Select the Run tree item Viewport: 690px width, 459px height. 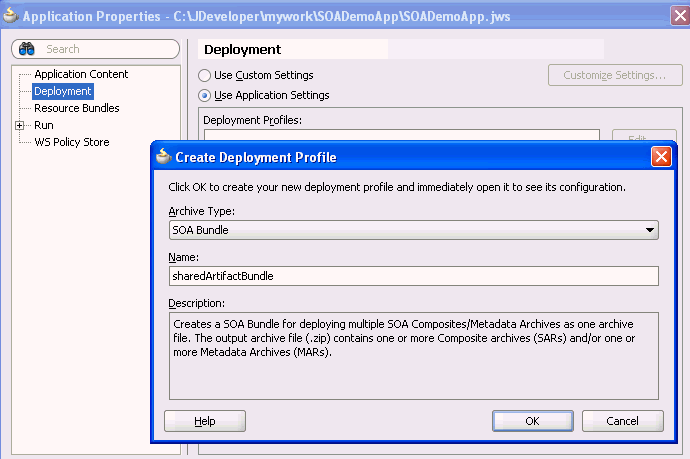(x=44, y=125)
